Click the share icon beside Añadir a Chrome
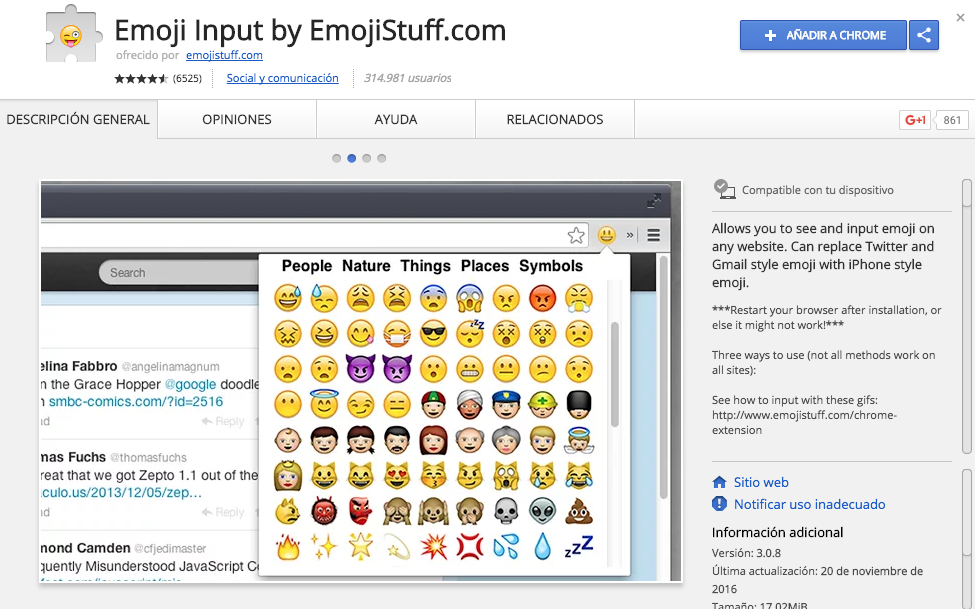 pos(923,35)
